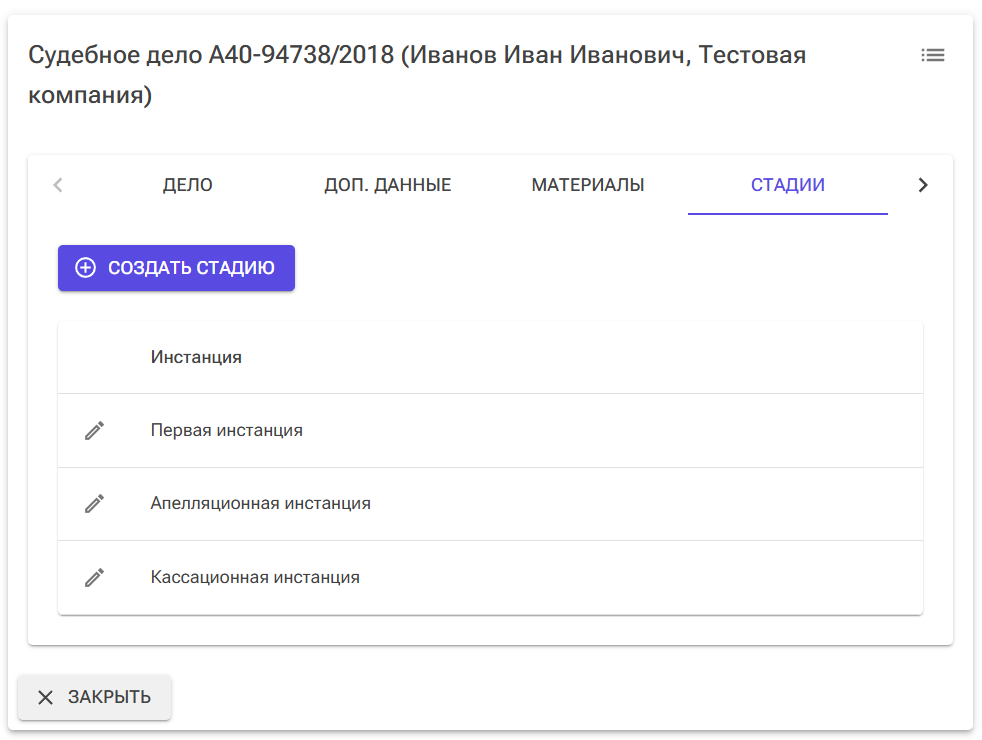Edit the "Первая инстанция" stage using pencil icon

tap(94, 430)
